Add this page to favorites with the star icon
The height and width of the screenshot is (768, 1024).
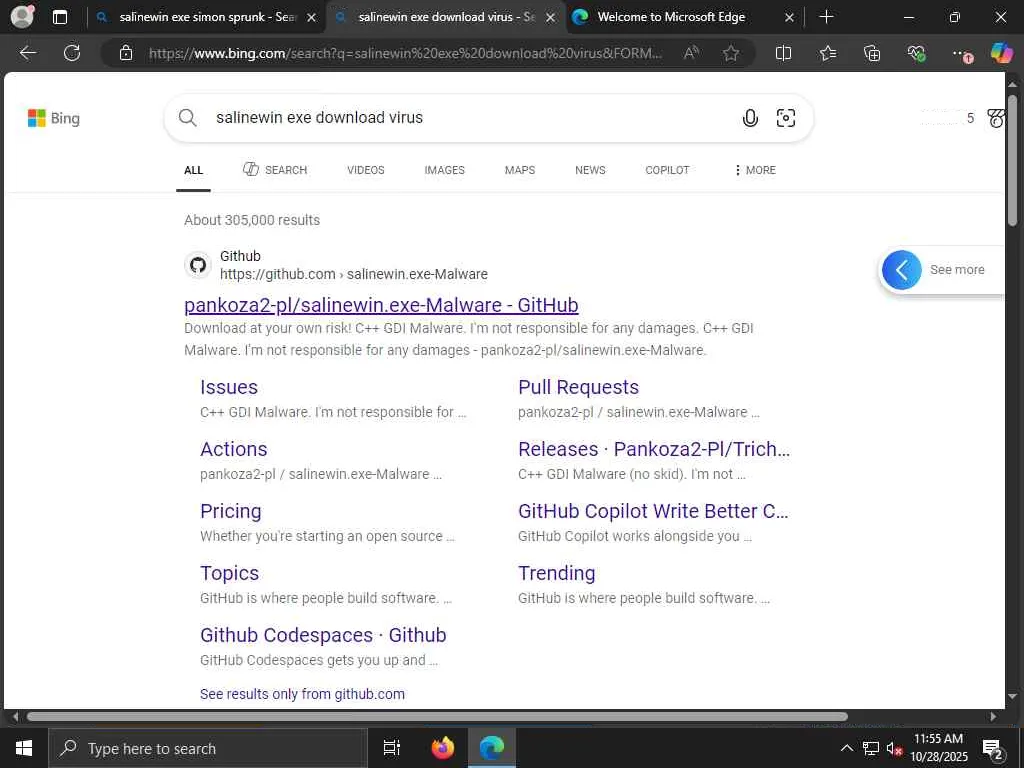[731, 53]
